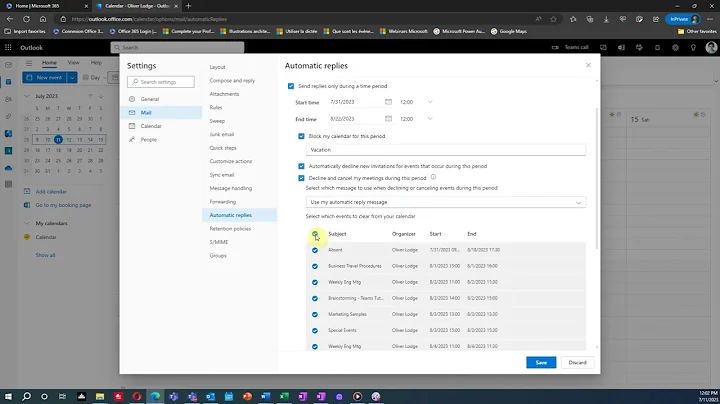Open the Rules settings page
This screenshot has width=720, height=404.
point(216,107)
